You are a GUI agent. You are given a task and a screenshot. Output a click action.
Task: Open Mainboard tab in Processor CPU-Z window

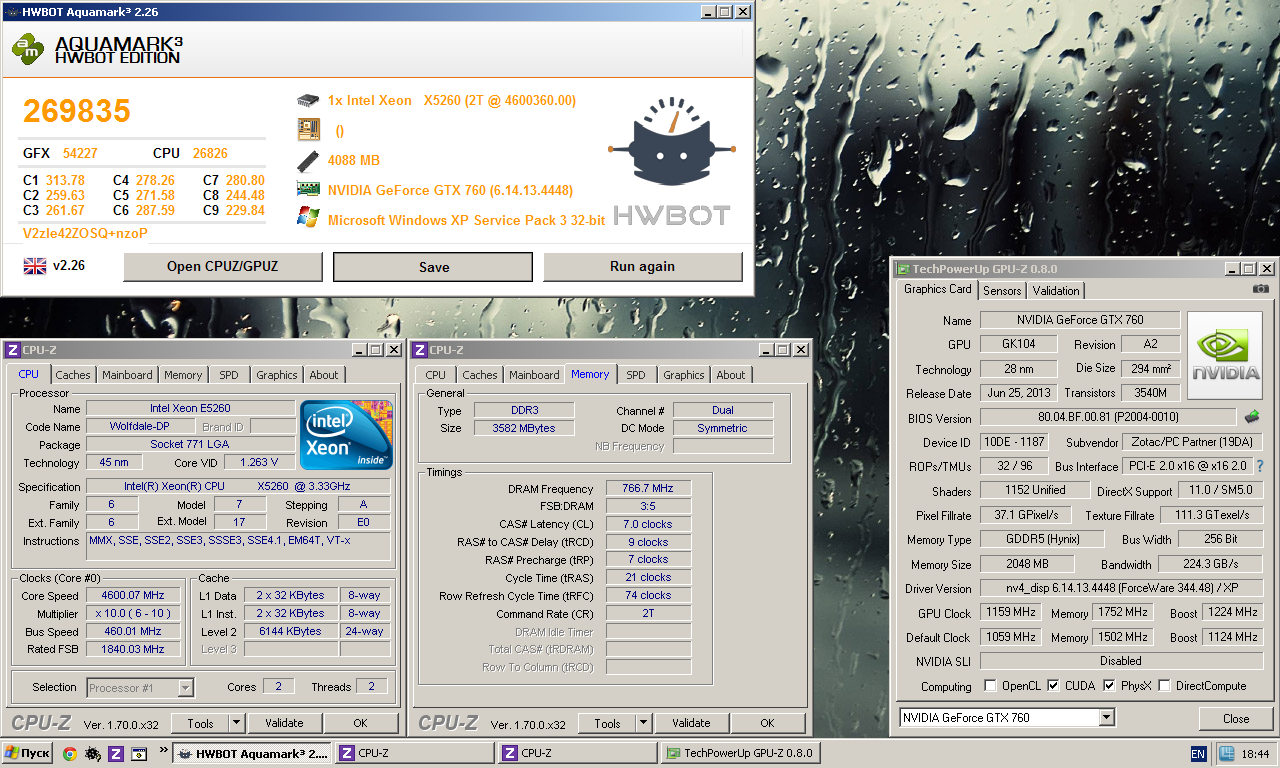(x=127, y=375)
